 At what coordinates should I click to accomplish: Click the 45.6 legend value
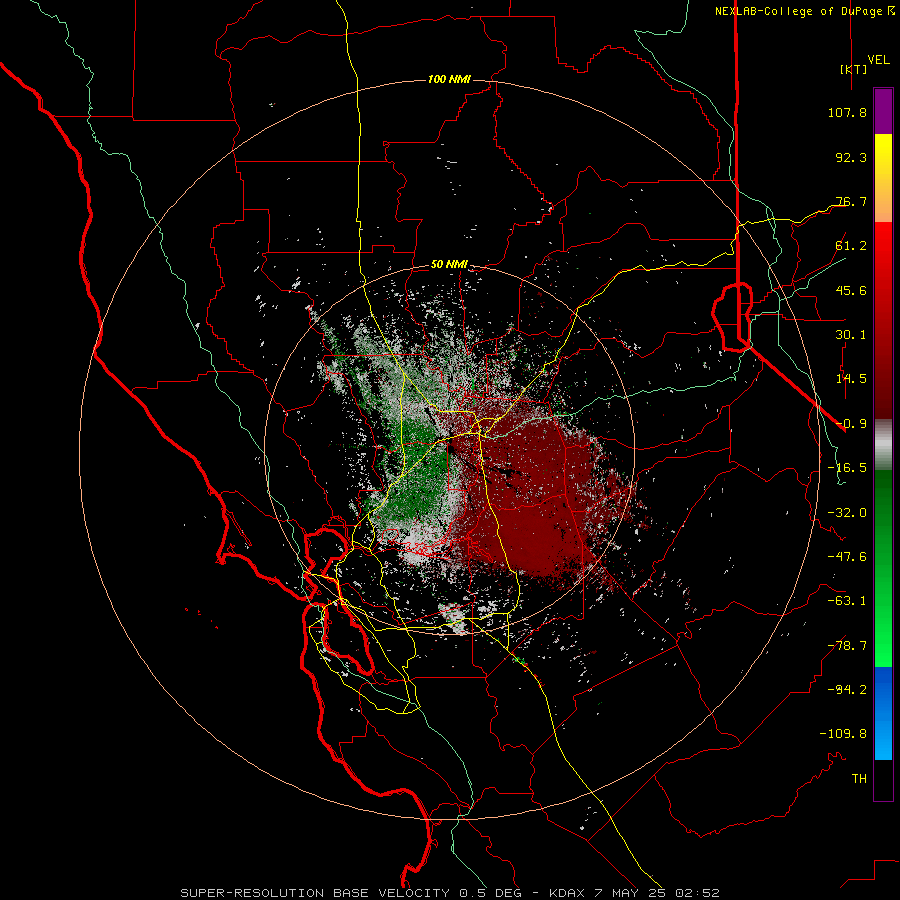(851, 290)
